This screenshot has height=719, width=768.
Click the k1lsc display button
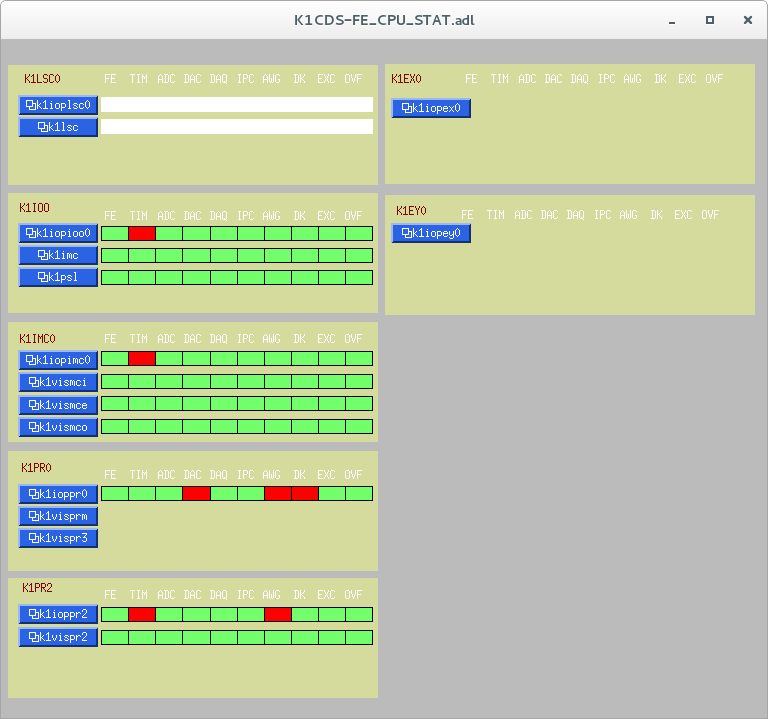point(58,127)
